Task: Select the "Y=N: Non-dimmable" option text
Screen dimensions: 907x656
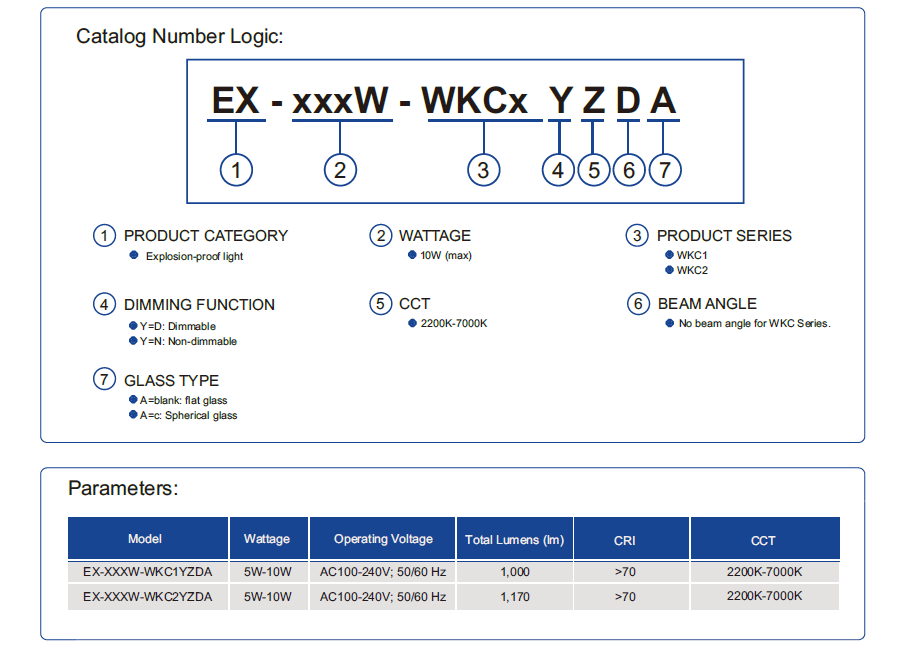Action: [x=188, y=341]
